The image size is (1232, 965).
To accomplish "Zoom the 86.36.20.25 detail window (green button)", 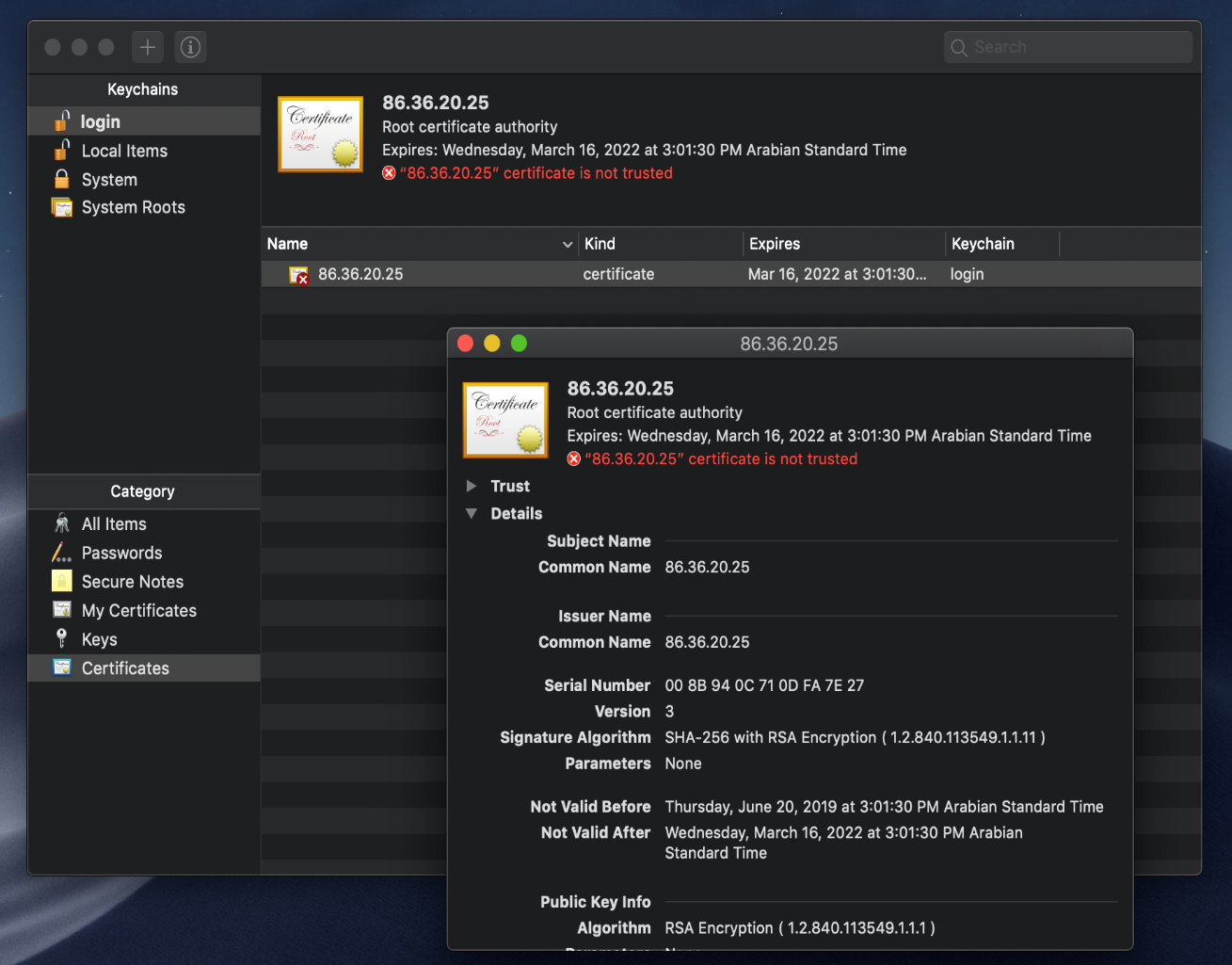I will pyautogui.click(x=519, y=344).
